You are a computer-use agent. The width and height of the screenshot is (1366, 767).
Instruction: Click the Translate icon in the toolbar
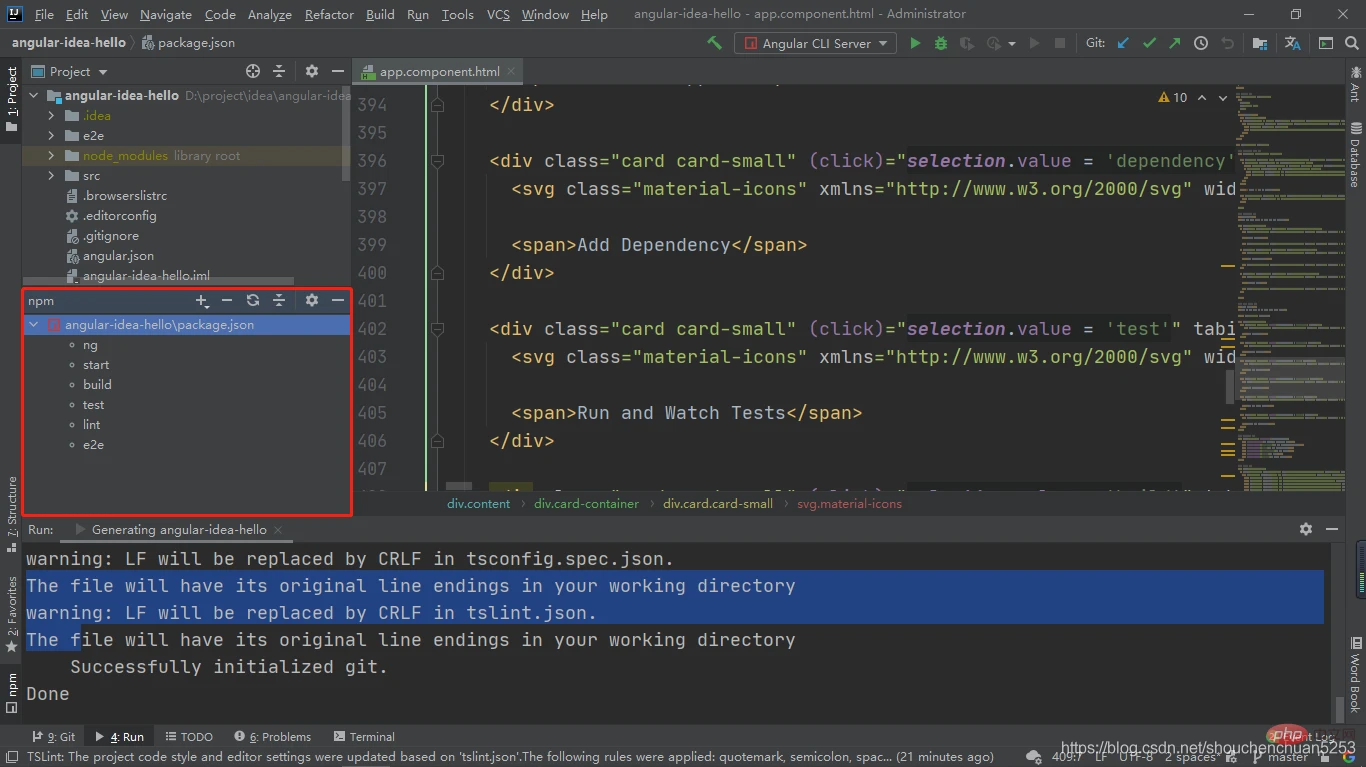coord(1293,43)
